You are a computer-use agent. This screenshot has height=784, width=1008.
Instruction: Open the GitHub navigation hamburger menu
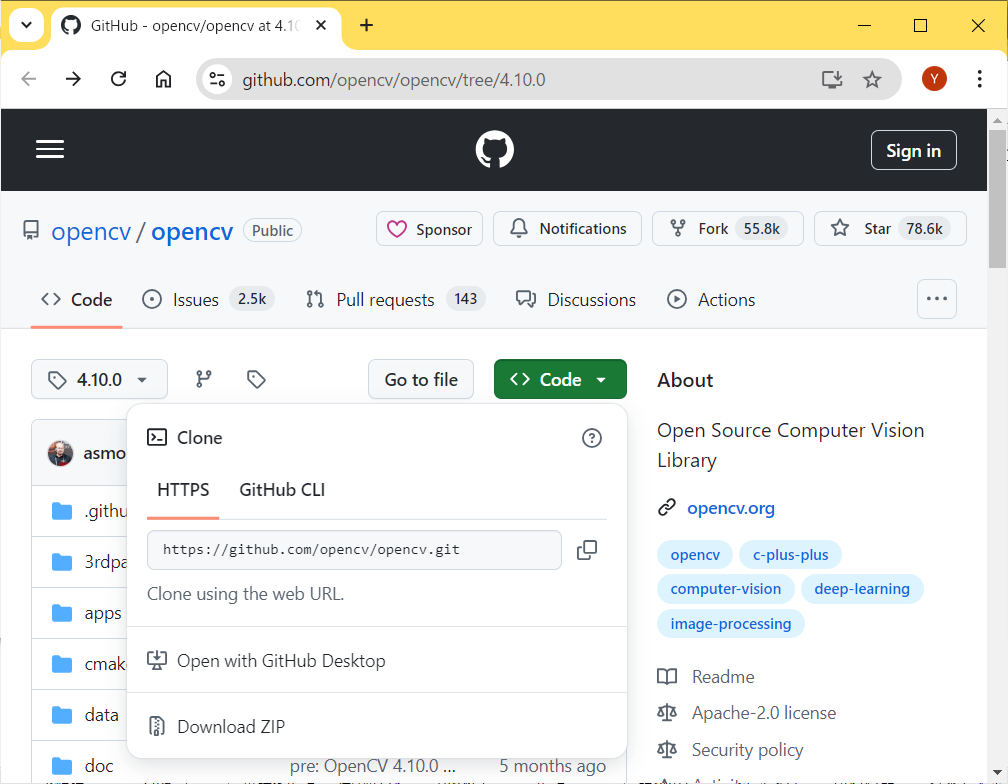49,149
